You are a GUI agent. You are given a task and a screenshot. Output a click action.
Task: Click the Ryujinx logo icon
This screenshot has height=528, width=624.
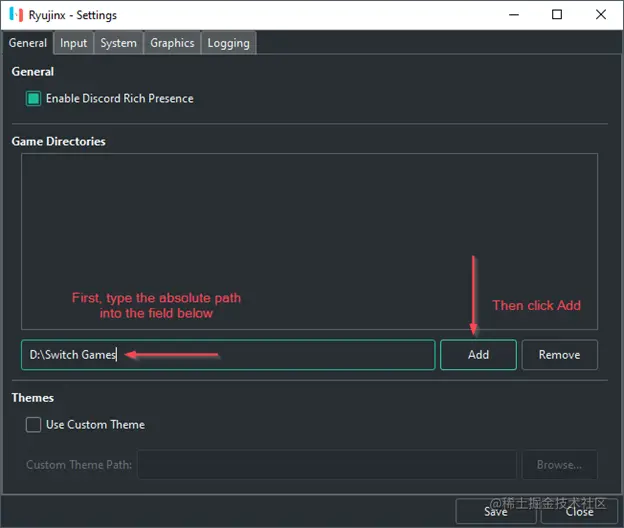pos(16,15)
